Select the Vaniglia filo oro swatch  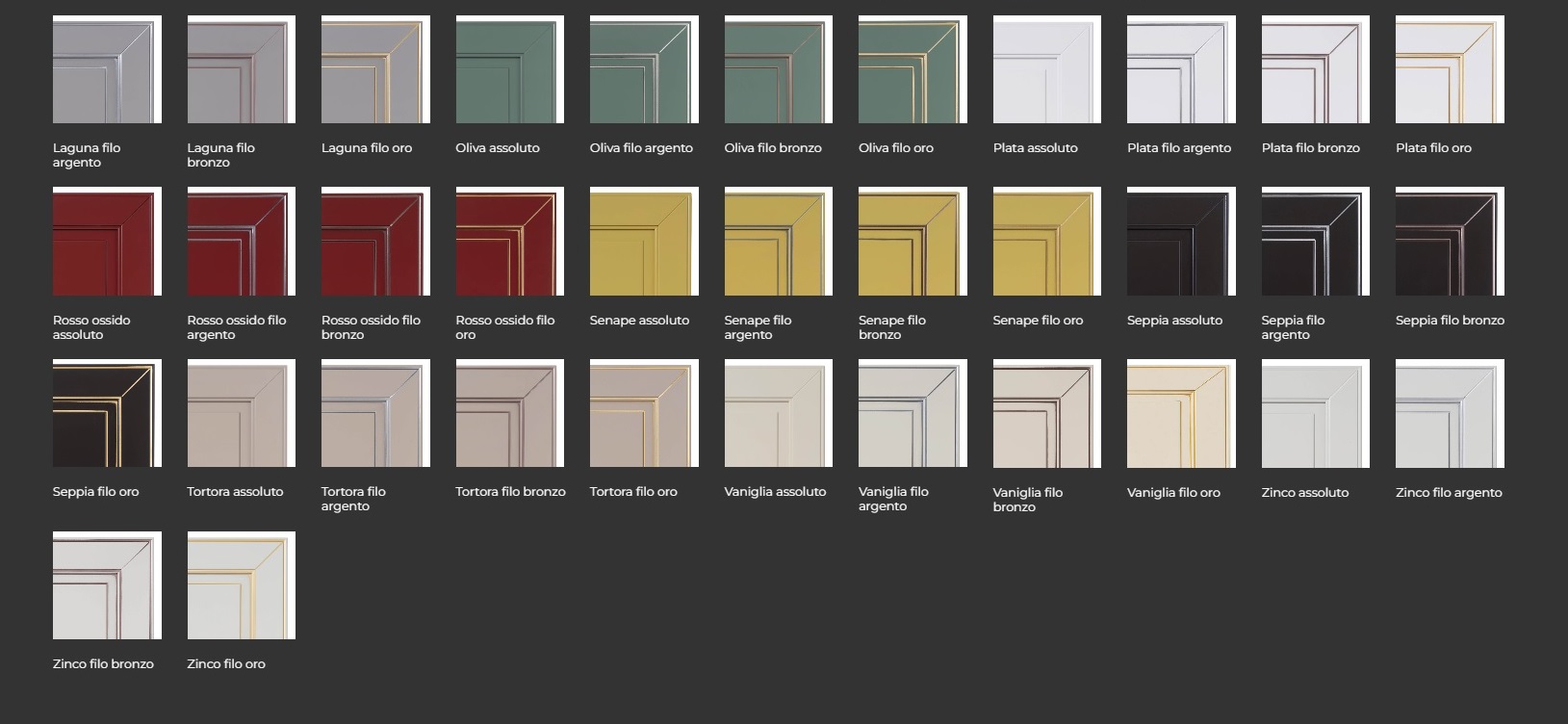[x=1181, y=414]
